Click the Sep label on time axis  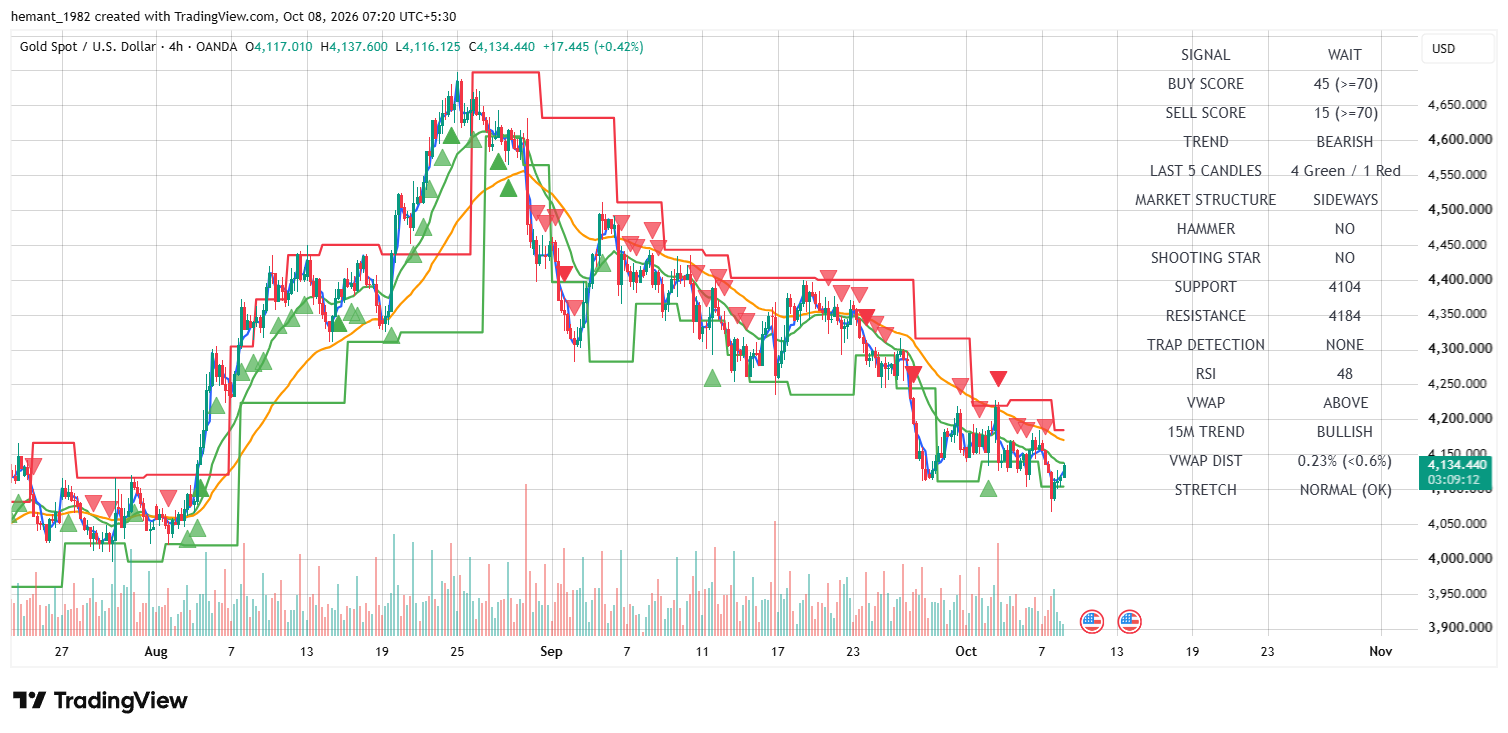click(551, 651)
